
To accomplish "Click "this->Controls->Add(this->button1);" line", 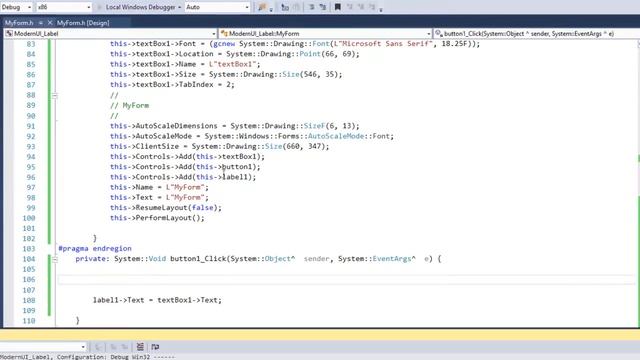I will tap(185, 167).
